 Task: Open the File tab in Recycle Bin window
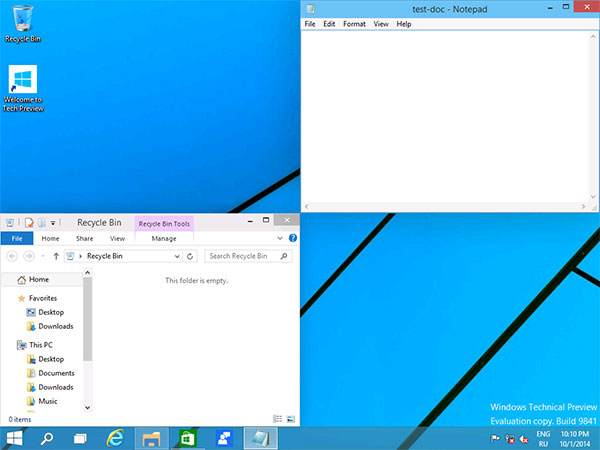pos(17,238)
